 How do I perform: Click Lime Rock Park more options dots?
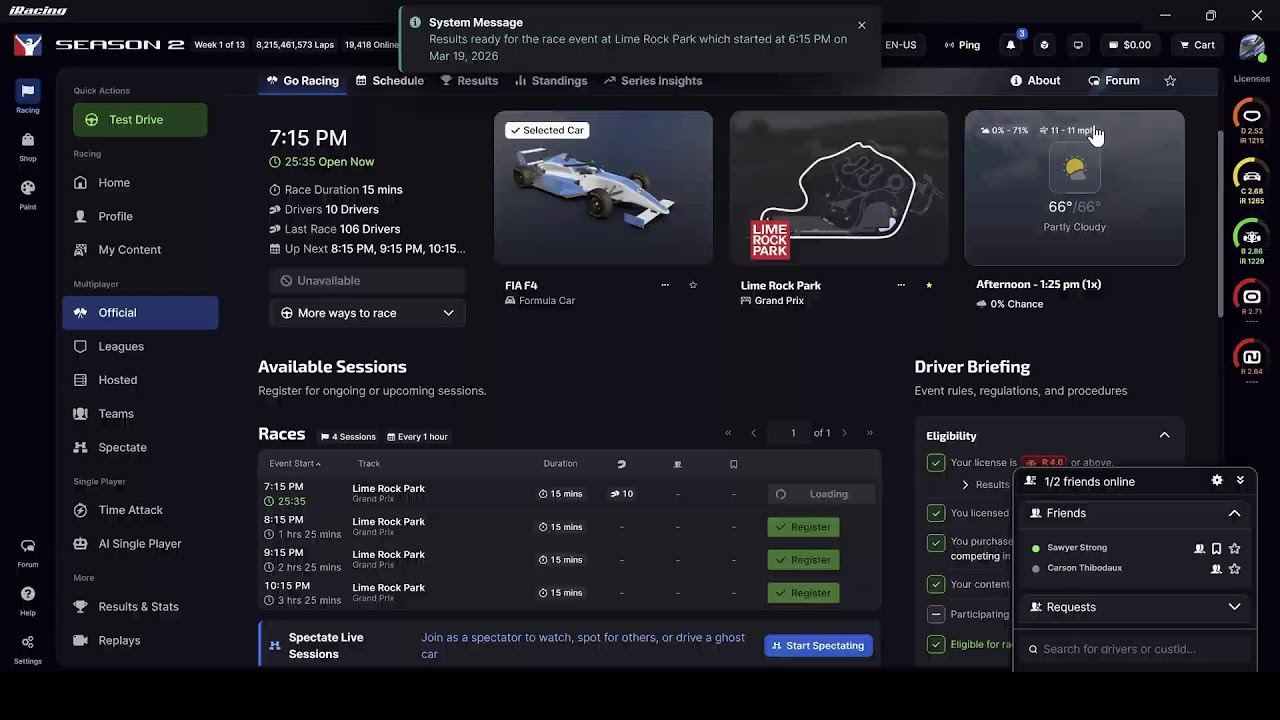coord(901,285)
